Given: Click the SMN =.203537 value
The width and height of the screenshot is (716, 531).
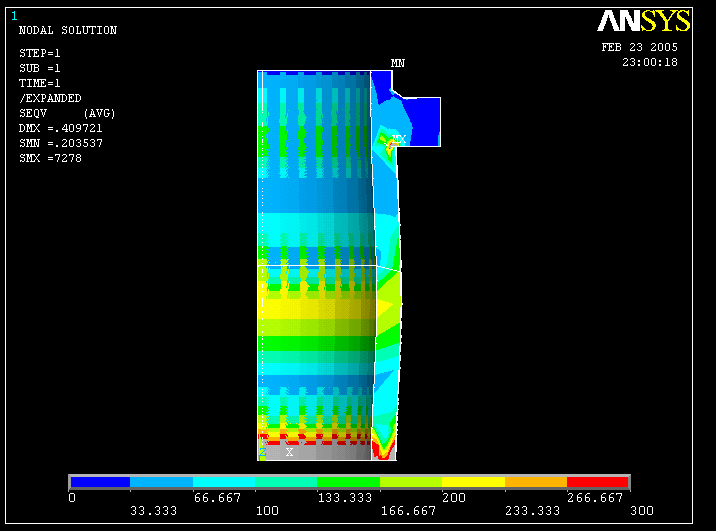Looking at the screenshot, I should (60, 143).
